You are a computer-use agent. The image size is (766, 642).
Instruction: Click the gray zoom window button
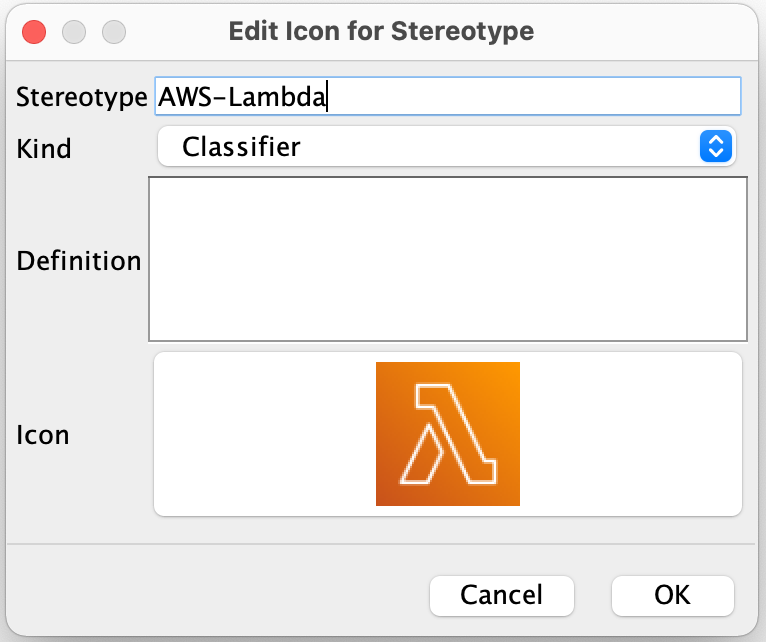(x=114, y=31)
